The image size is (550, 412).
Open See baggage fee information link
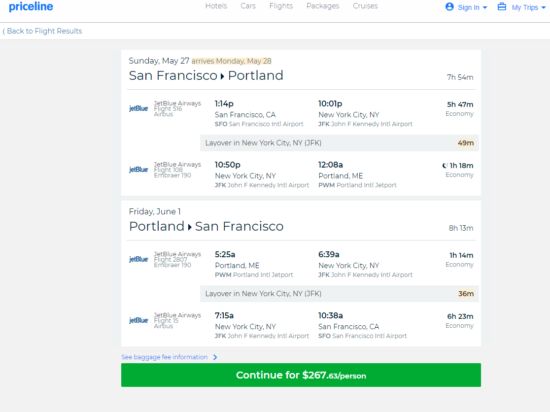(x=165, y=357)
